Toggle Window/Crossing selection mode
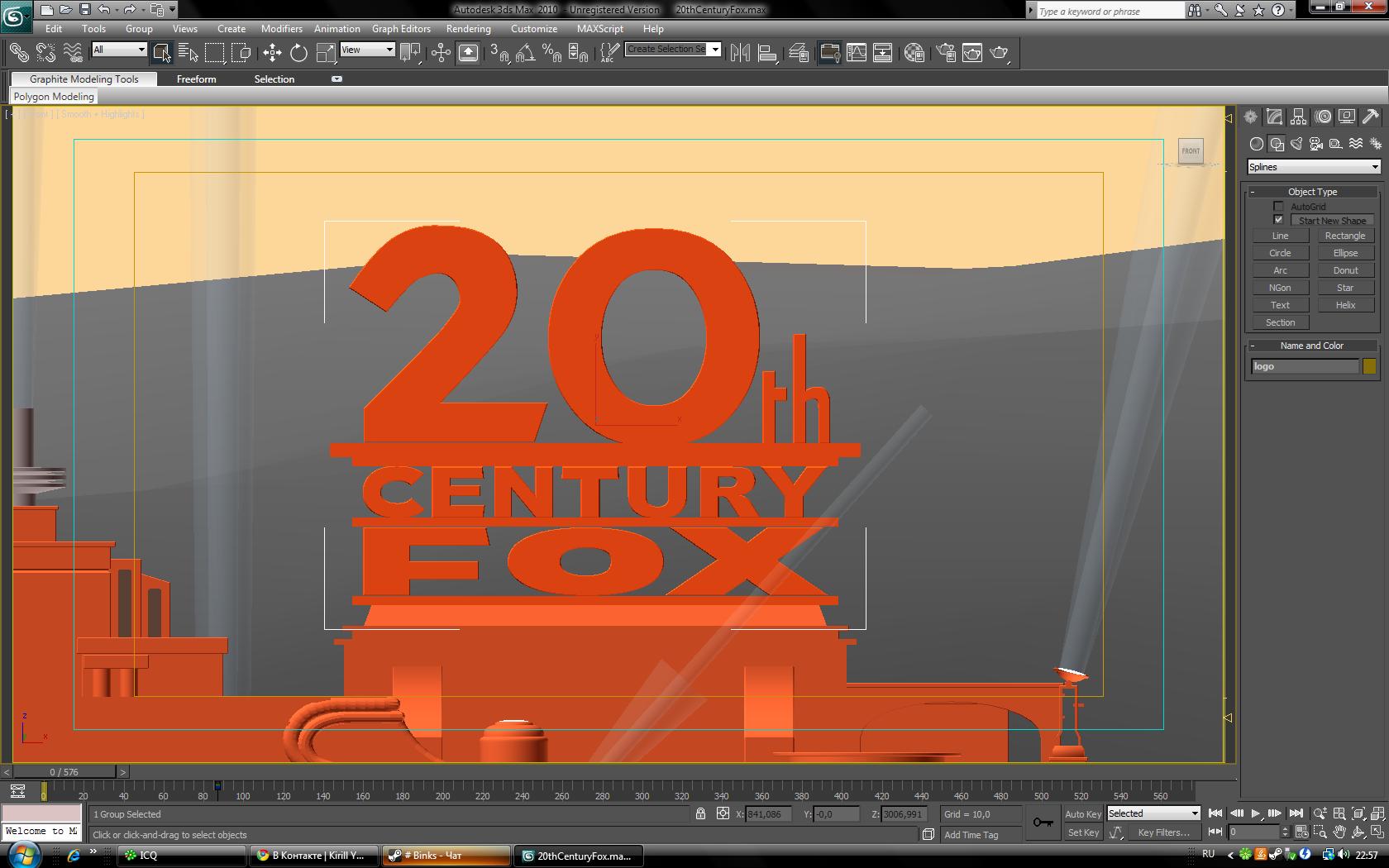Viewport: 1389px width, 868px height. pyautogui.click(x=241, y=53)
